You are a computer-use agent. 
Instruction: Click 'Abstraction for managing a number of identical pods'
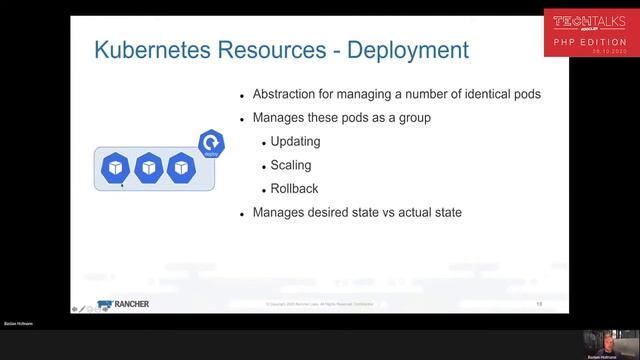[x=397, y=94]
